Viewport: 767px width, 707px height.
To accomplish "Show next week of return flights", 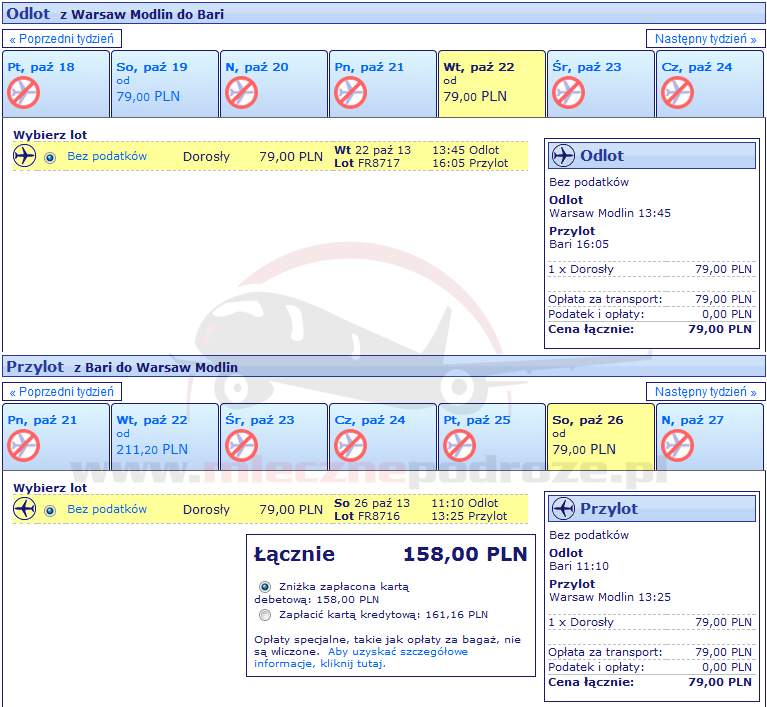I will 705,392.
